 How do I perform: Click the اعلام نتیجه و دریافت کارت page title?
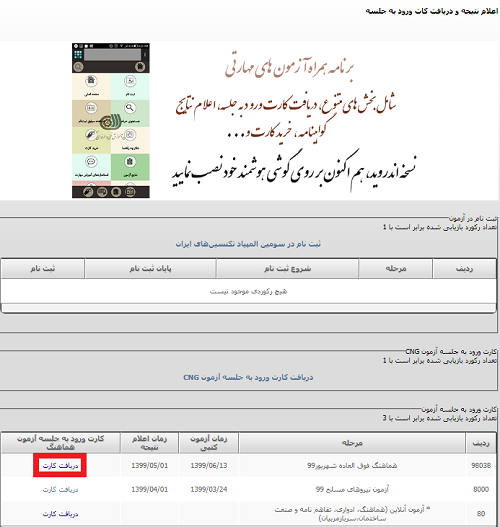432,11
